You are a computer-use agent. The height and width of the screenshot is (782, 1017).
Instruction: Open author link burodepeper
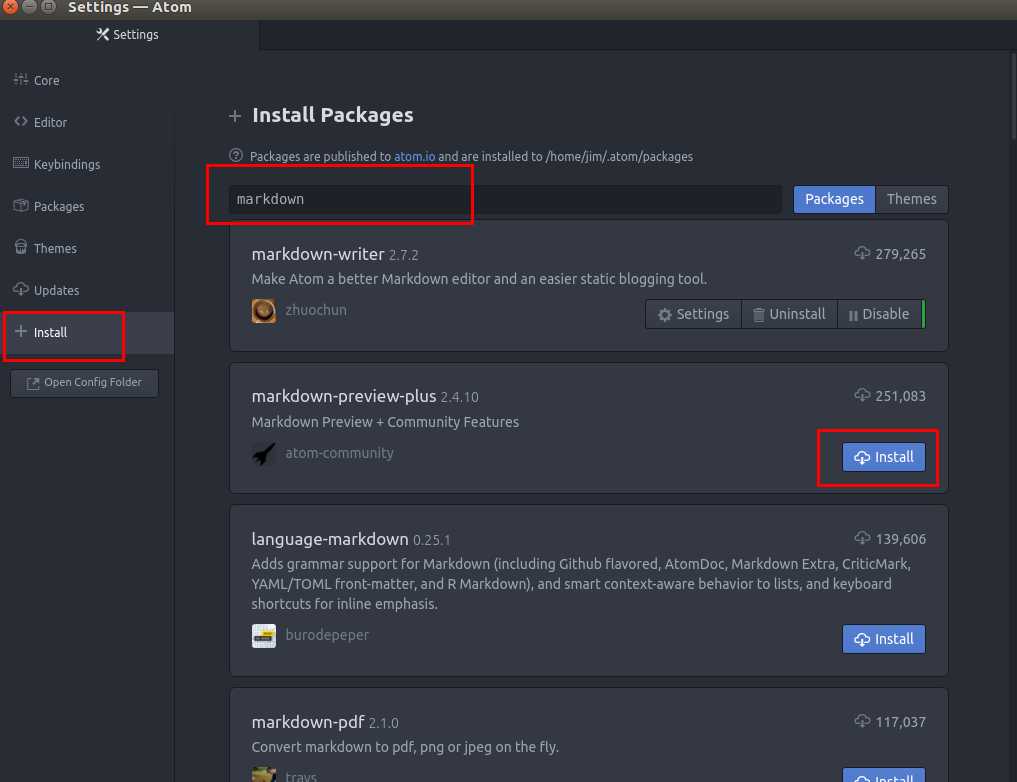pos(327,635)
